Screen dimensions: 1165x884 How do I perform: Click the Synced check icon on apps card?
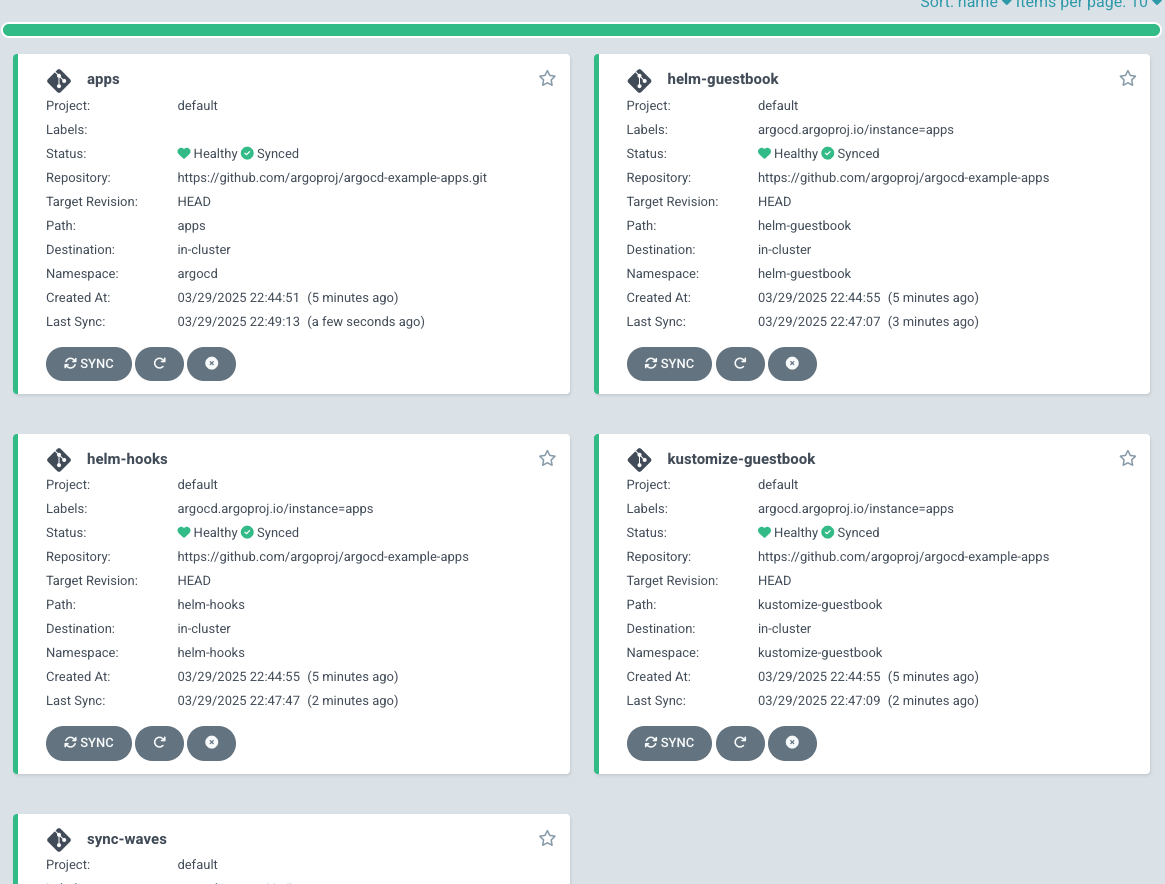pyautogui.click(x=247, y=153)
